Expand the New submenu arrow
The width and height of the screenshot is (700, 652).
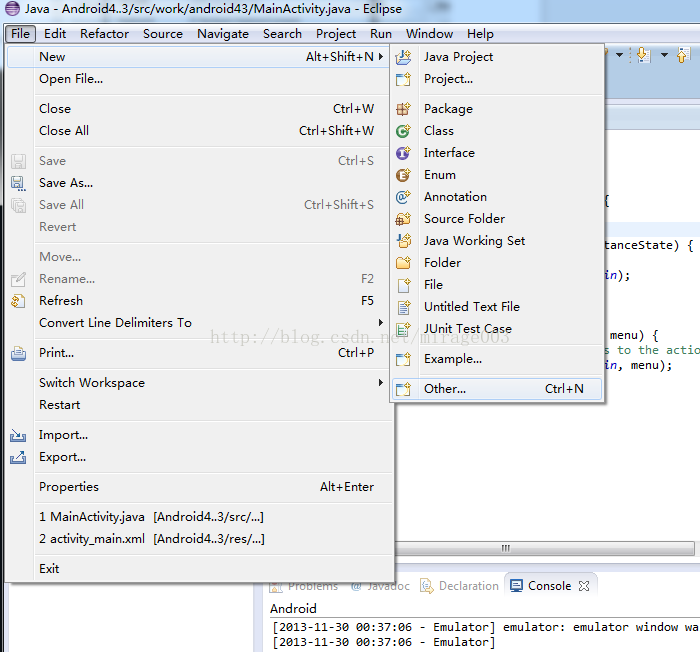[380, 57]
